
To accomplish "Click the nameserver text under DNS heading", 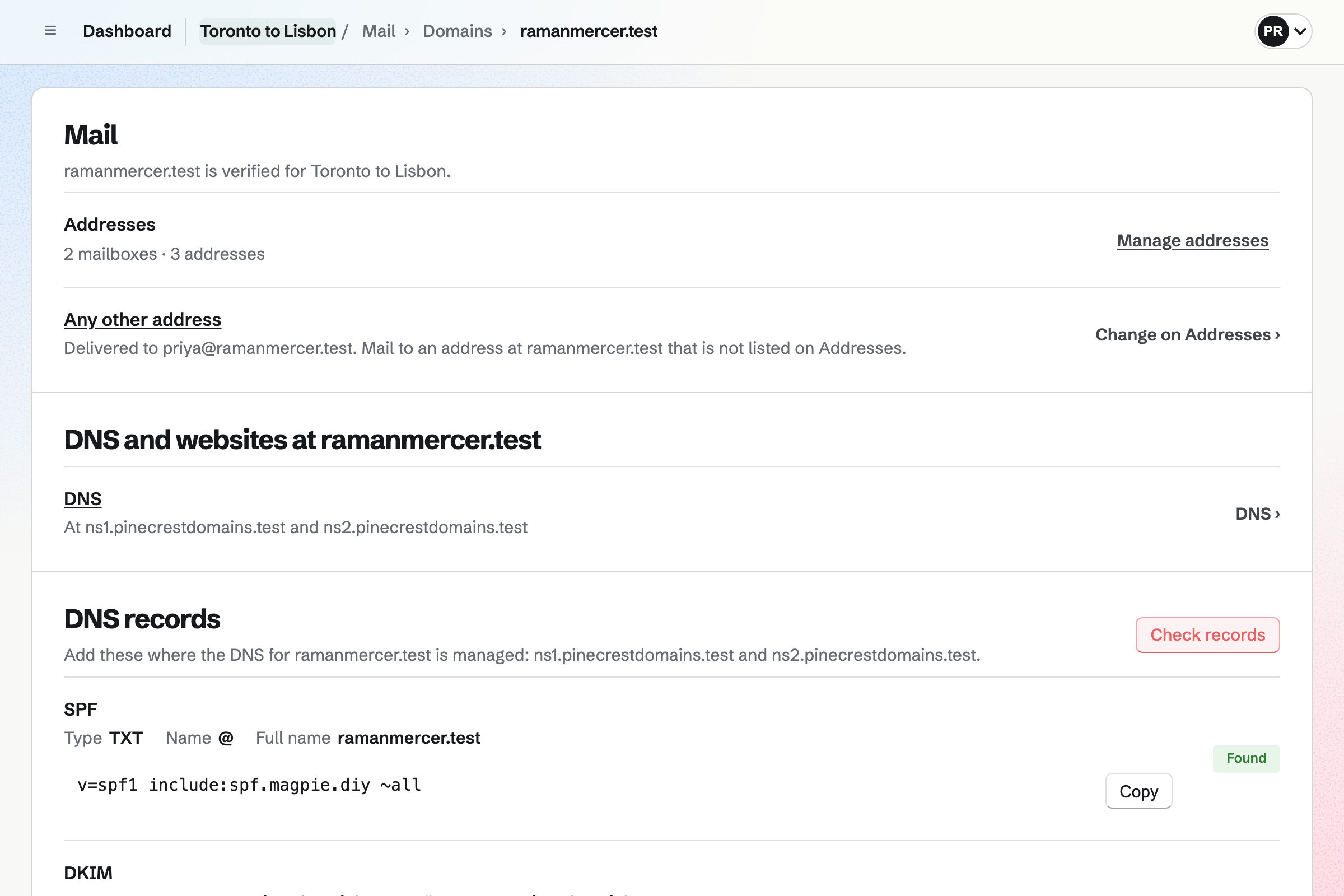I will coord(296,527).
